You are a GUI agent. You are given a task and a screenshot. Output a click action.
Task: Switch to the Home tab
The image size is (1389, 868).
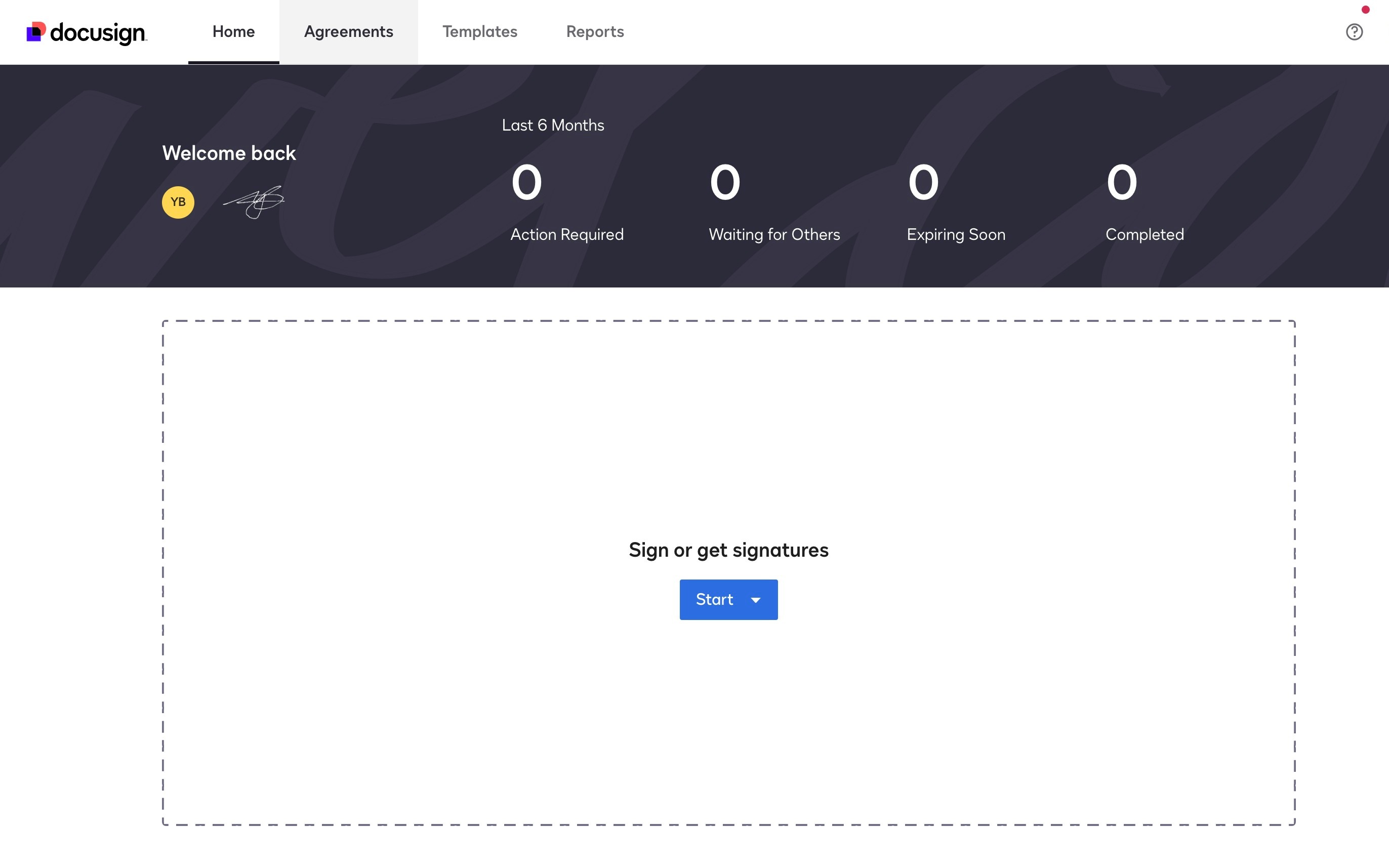tap(233, 31)
